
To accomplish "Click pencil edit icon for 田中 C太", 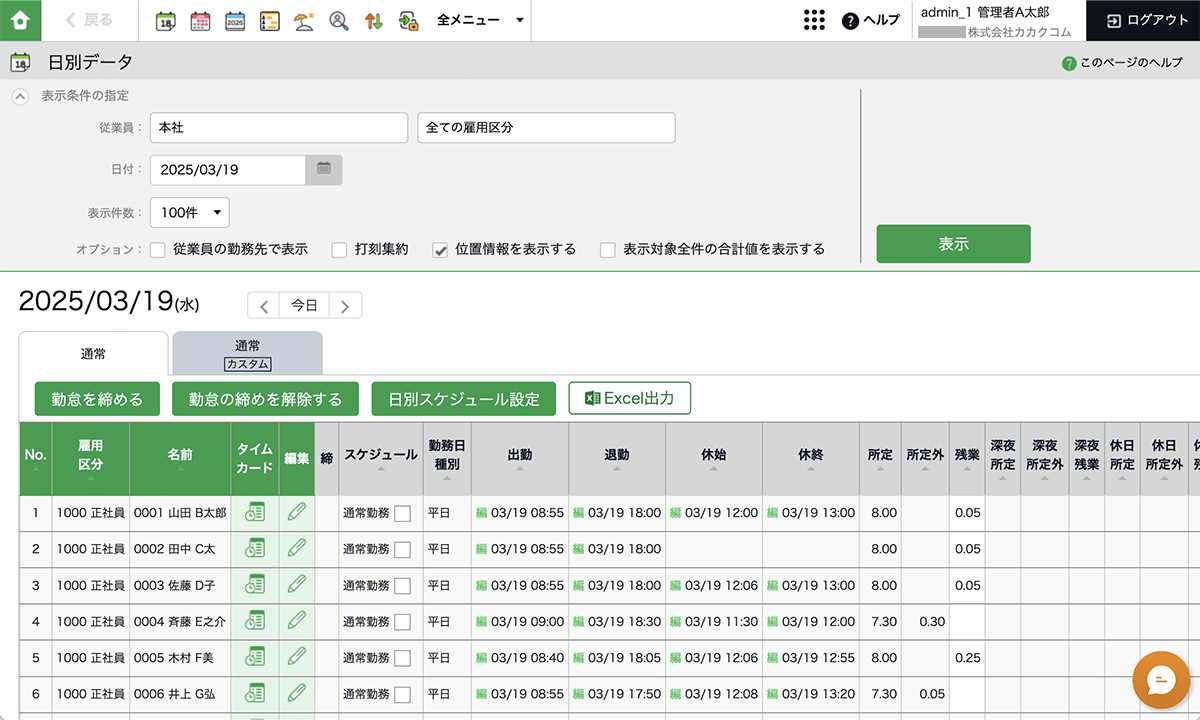I will click(296, 548).
